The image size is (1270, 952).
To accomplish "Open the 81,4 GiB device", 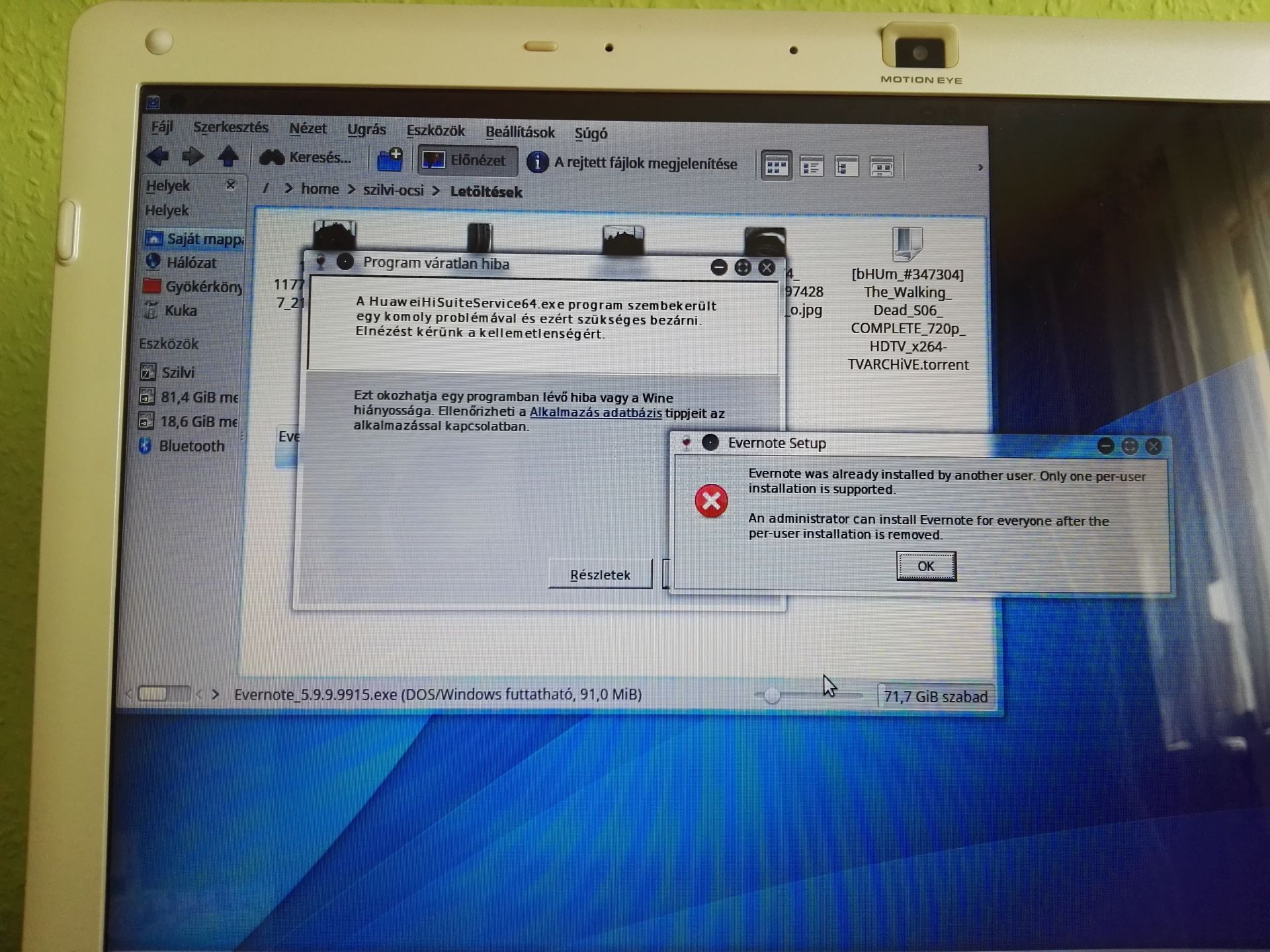I will 189,397.
